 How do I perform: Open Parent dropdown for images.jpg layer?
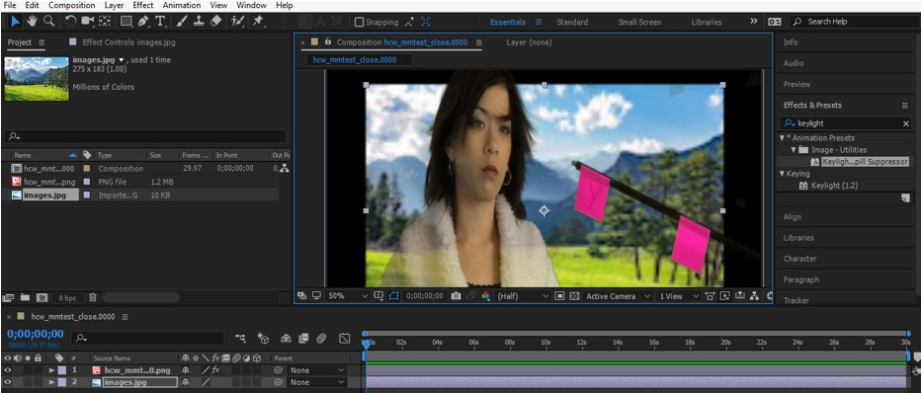click(x=317, y=382)
